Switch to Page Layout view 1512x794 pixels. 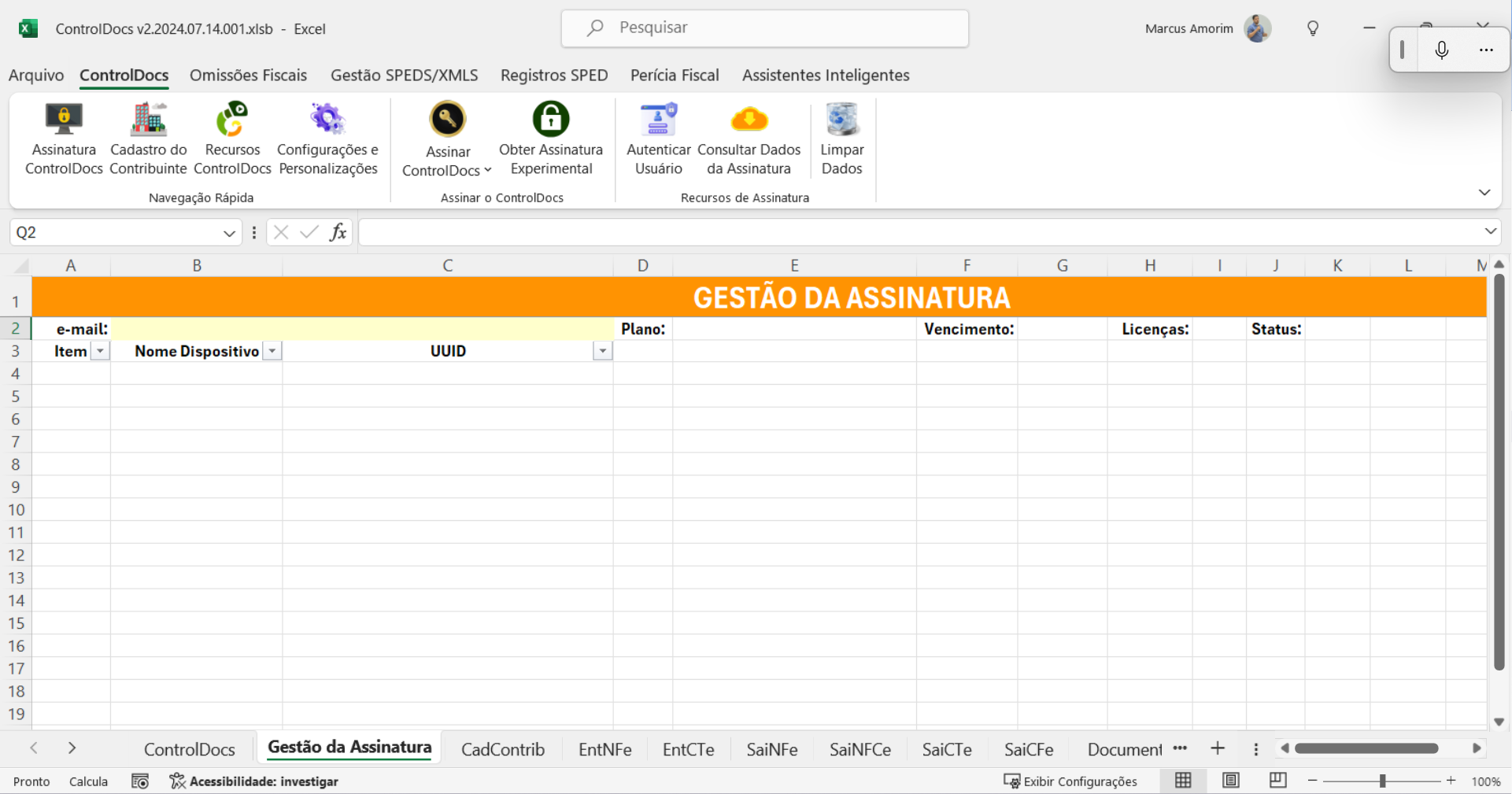[x=1230, y=781]
